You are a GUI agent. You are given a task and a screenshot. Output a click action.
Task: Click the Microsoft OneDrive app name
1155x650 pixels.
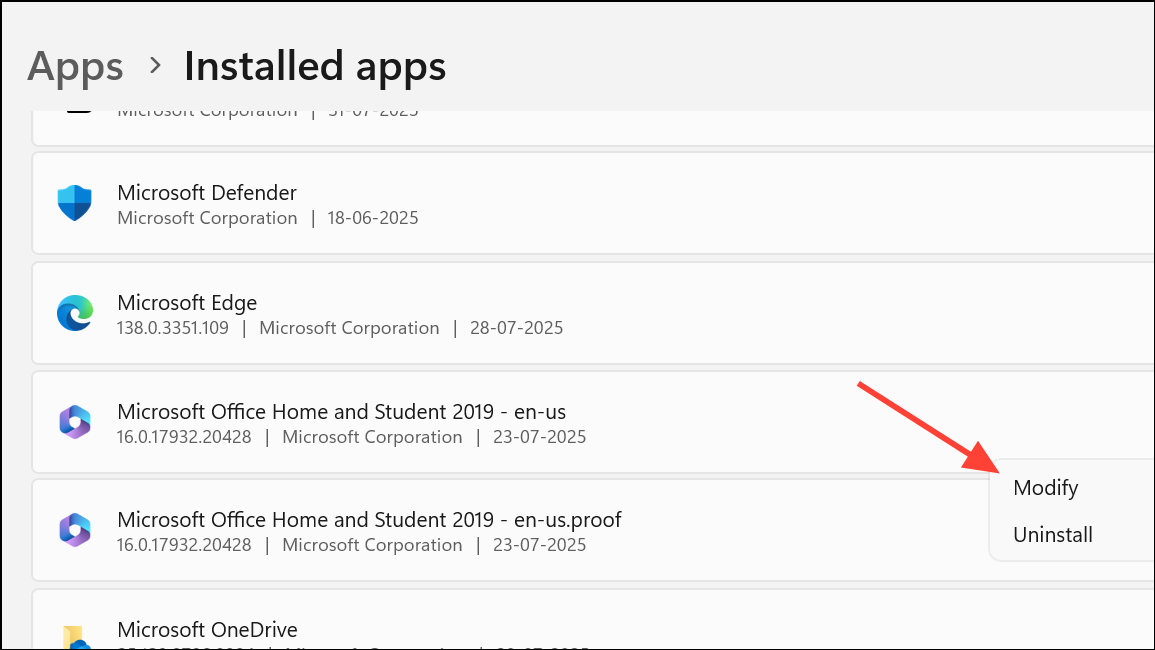click(x=207, y=629)
